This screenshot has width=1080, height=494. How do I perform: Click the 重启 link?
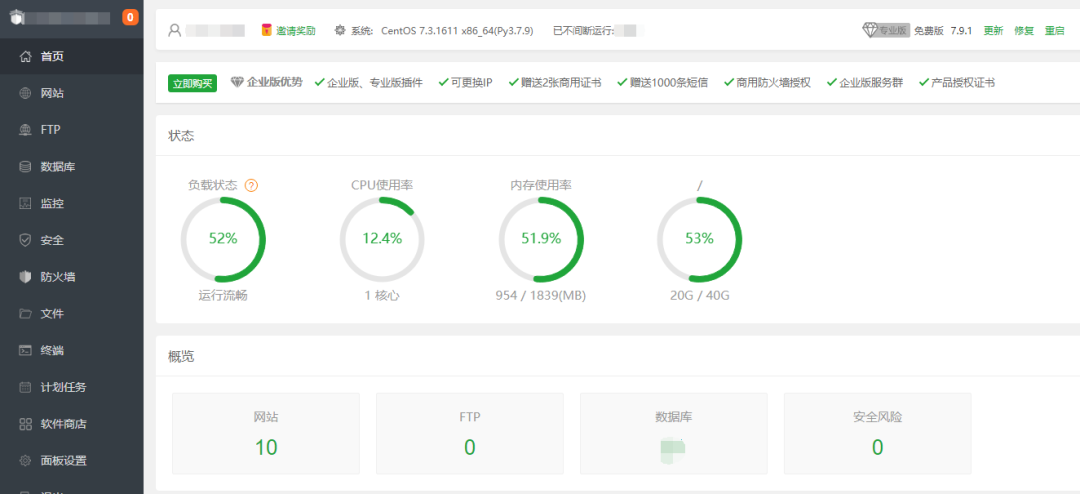coord(1054,30)
